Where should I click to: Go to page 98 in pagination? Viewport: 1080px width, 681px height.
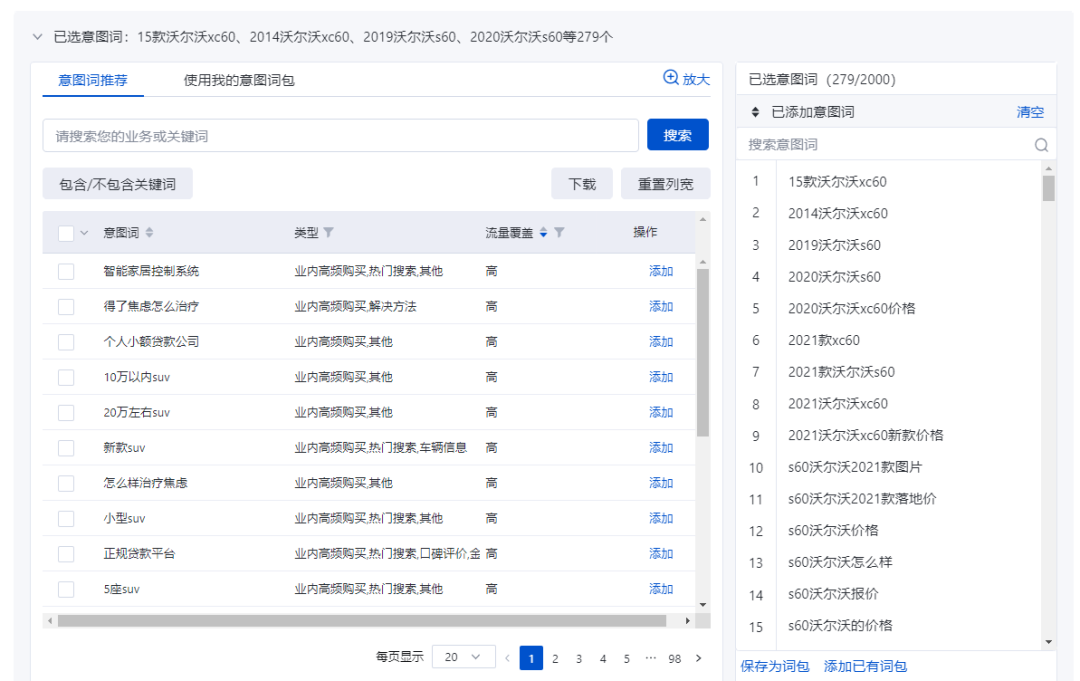click(x=674, y=658)
